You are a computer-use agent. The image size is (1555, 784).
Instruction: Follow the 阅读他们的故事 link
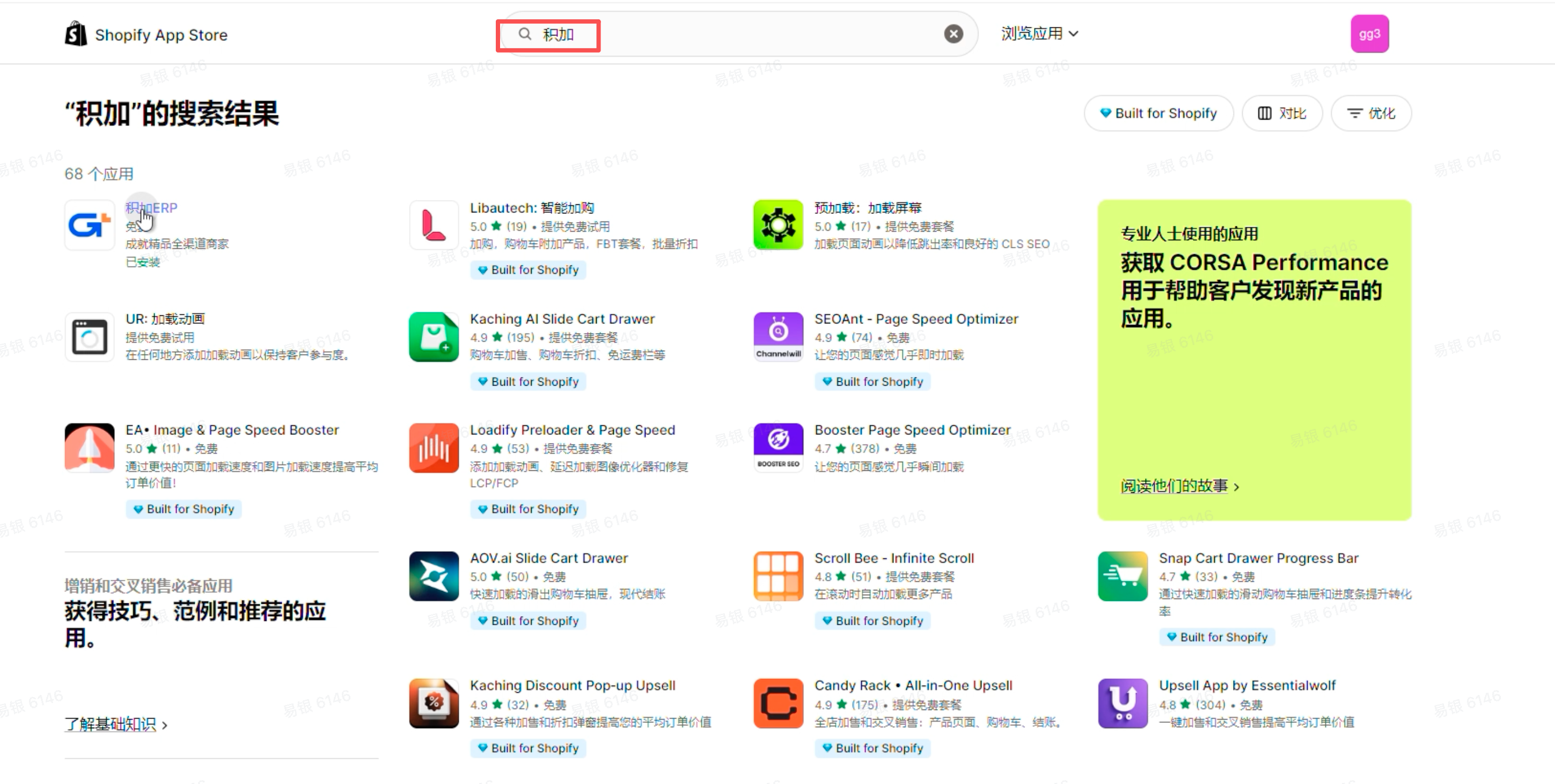tap(1173, 486)
